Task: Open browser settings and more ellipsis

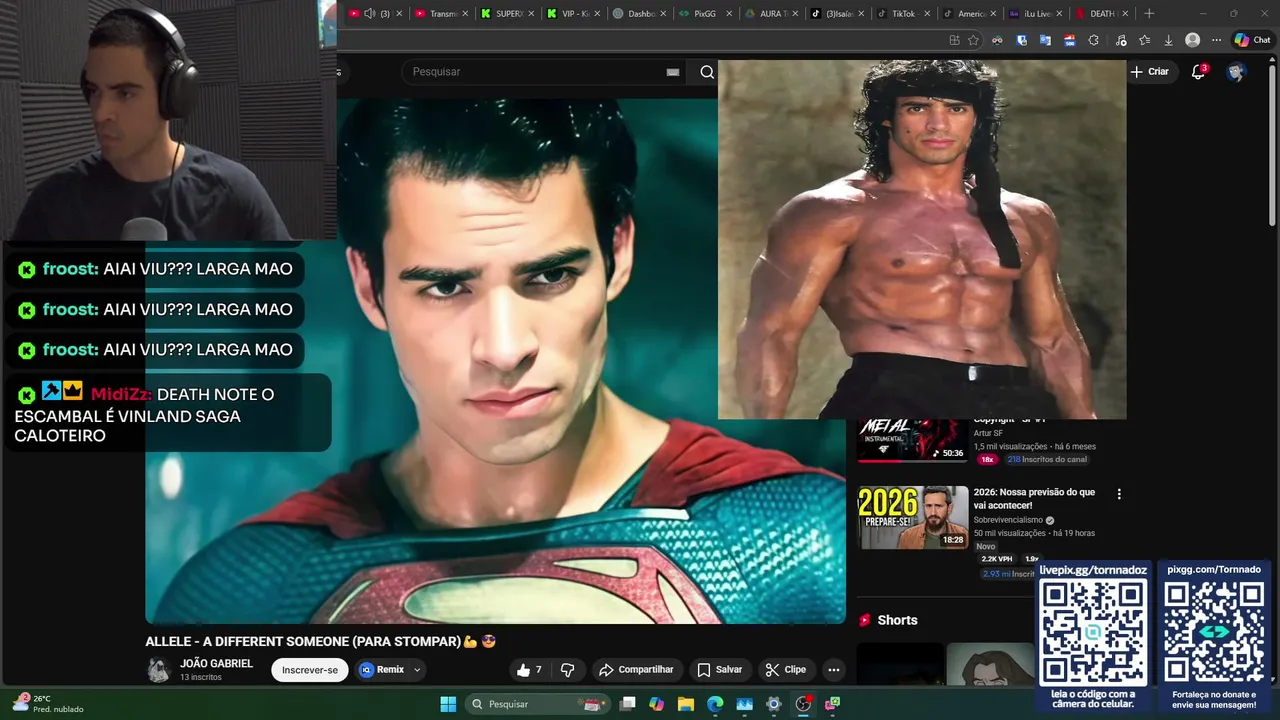Action: (1216, 40)
